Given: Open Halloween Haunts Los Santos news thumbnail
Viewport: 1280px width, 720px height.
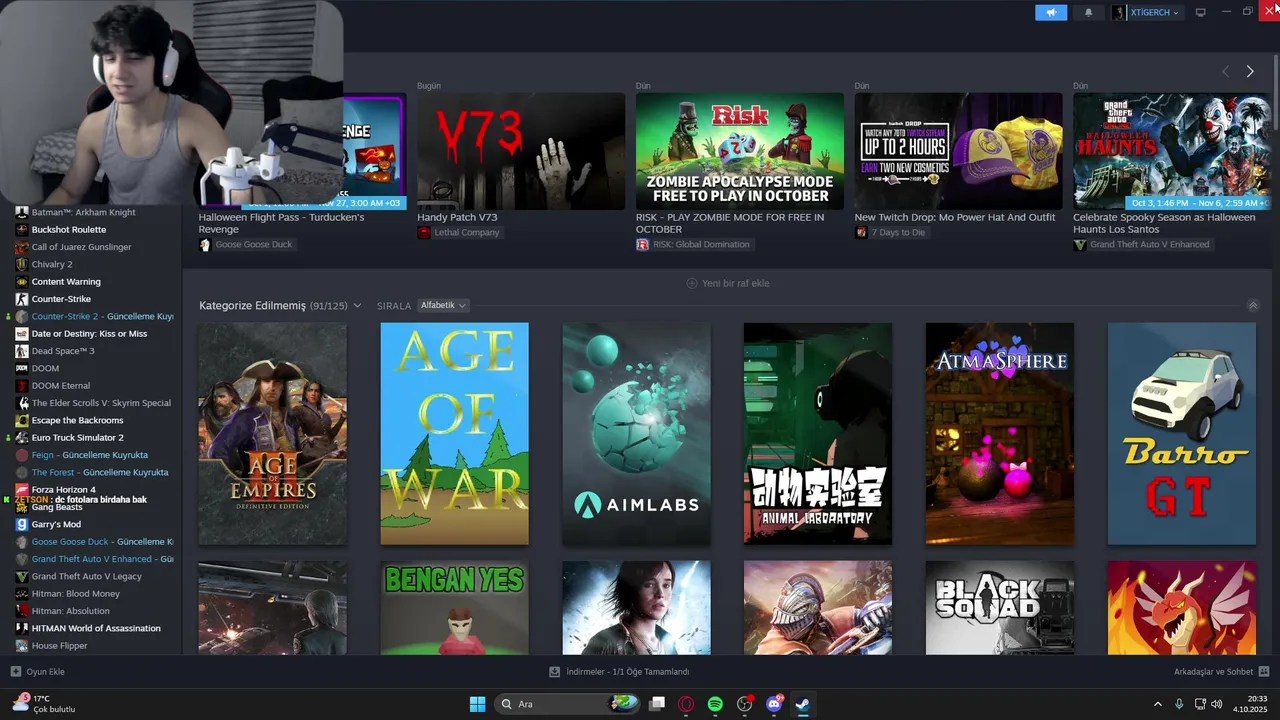Looking at the screenshot, I should pyautogui.click(x=1172, y=151).
